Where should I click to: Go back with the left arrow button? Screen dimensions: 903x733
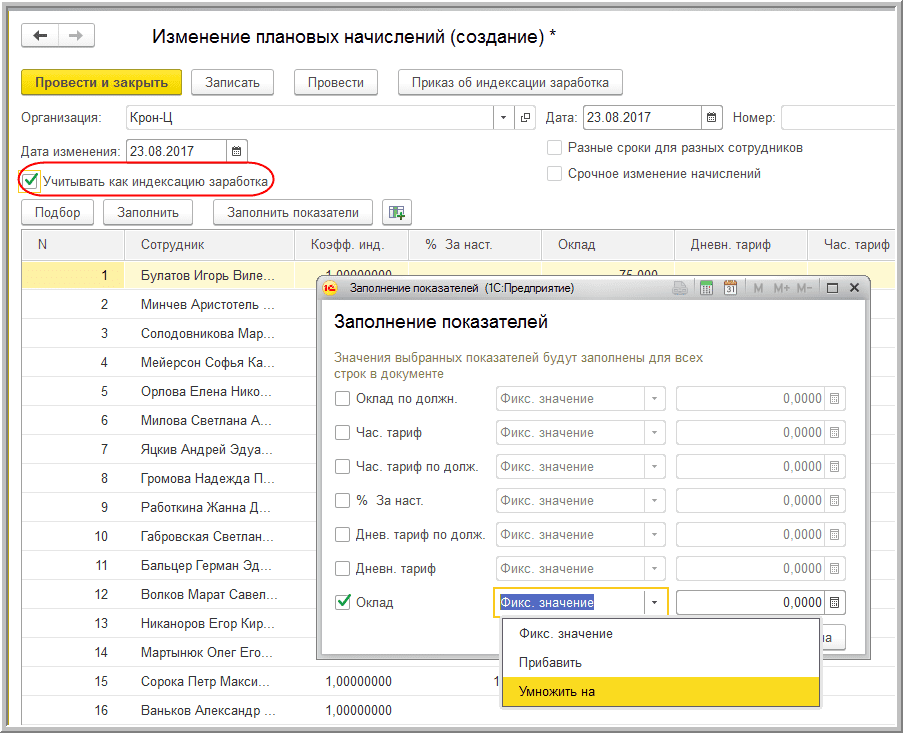[x=40, y=36]
